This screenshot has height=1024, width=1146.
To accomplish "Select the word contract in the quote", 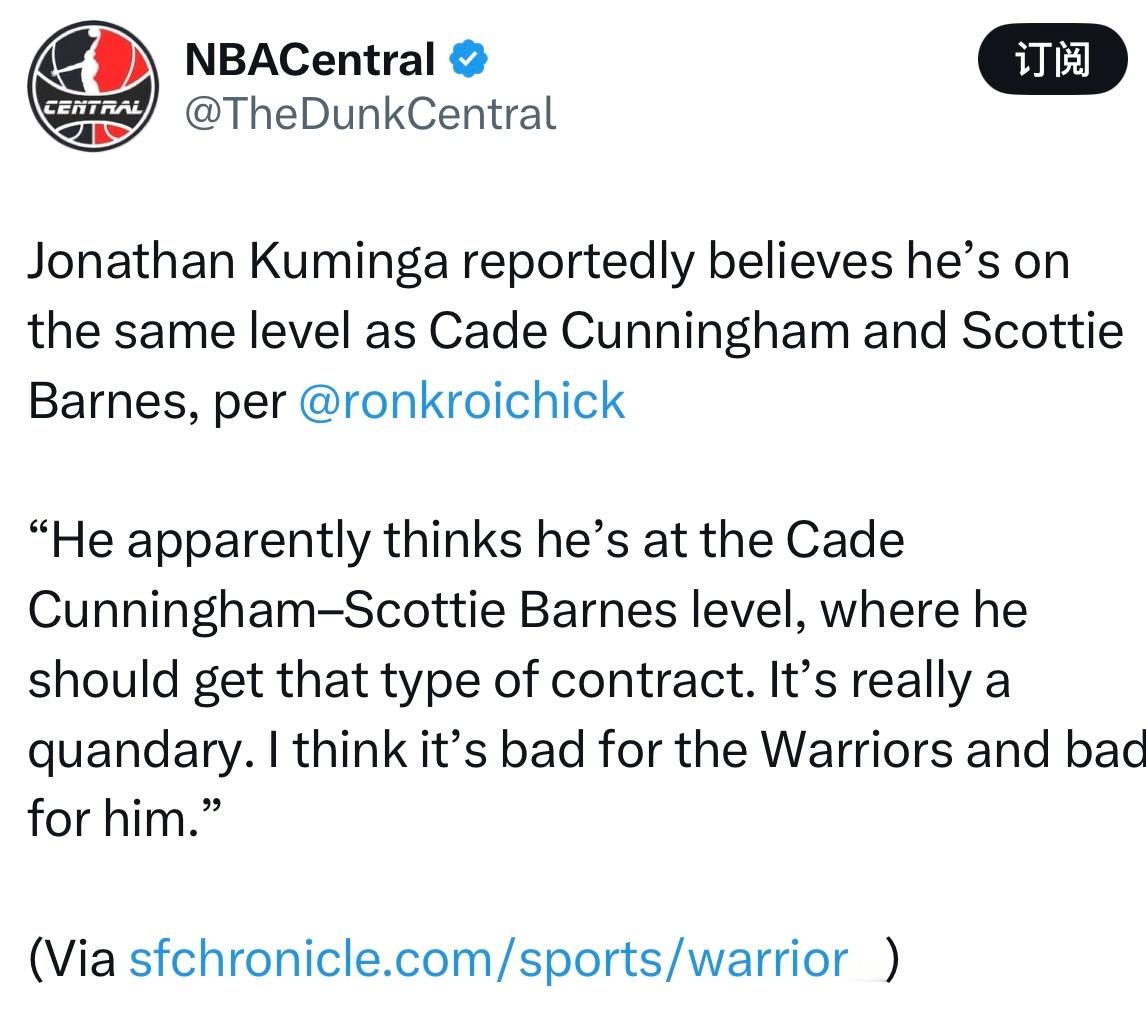I will pyautogui.click(x=652, y=680).
